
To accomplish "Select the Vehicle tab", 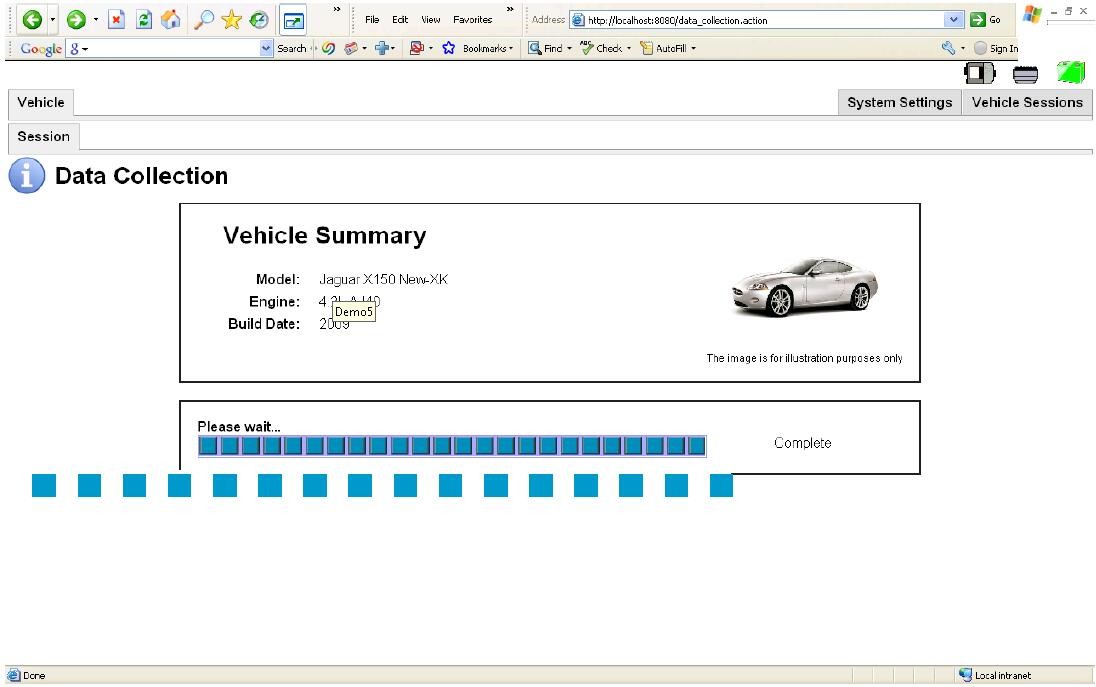I will click(x=41, y=103).
